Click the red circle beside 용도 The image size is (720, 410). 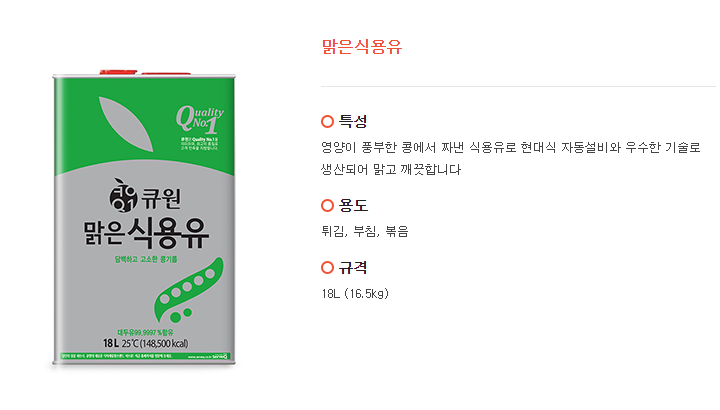point(327,205)
